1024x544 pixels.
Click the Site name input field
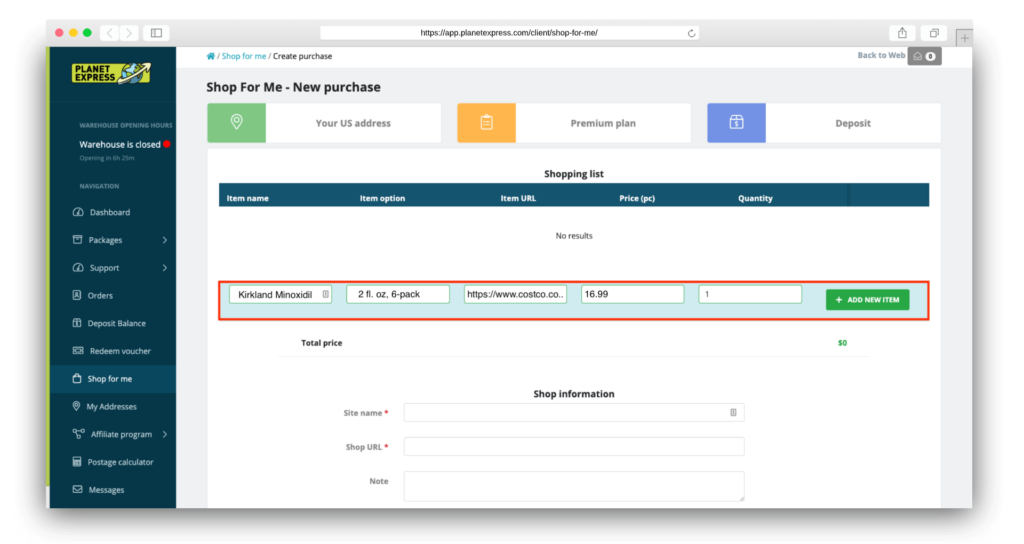coord(573,413)
